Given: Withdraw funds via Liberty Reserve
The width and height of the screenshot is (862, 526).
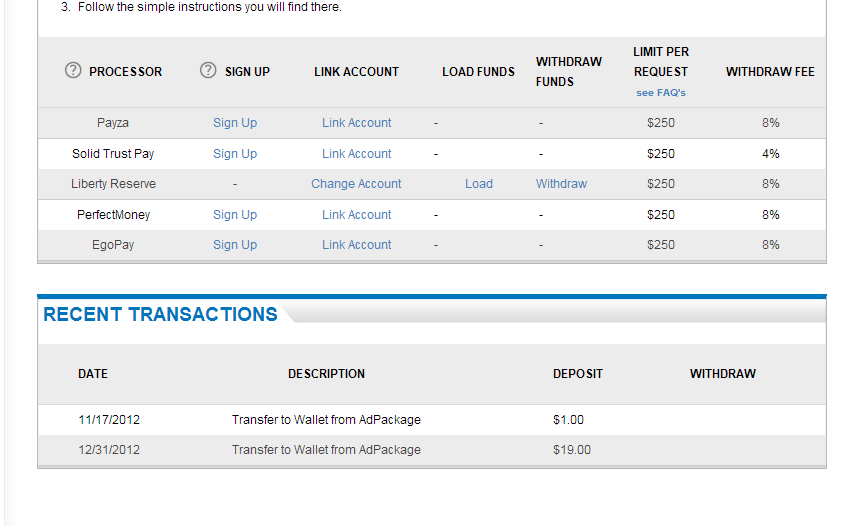Looking at the screenshot, I should [x=561, y=184].
